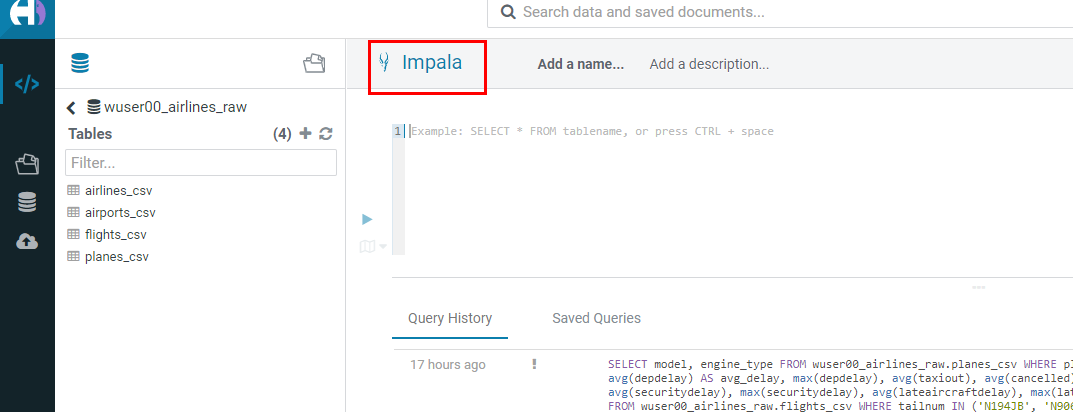Select the planes_csv table
The height and width of the screenshot is (412, 1073).
tap(117, 257)
